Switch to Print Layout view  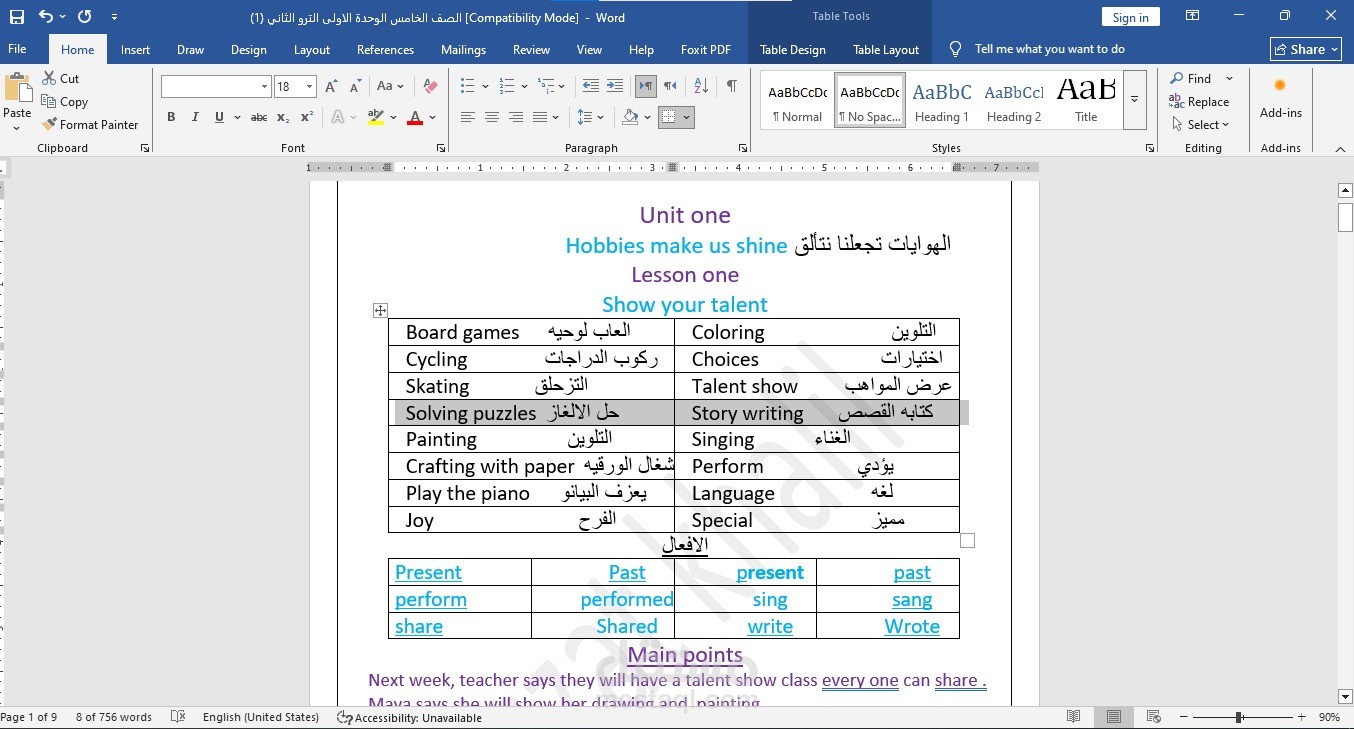click(1113, 717)
